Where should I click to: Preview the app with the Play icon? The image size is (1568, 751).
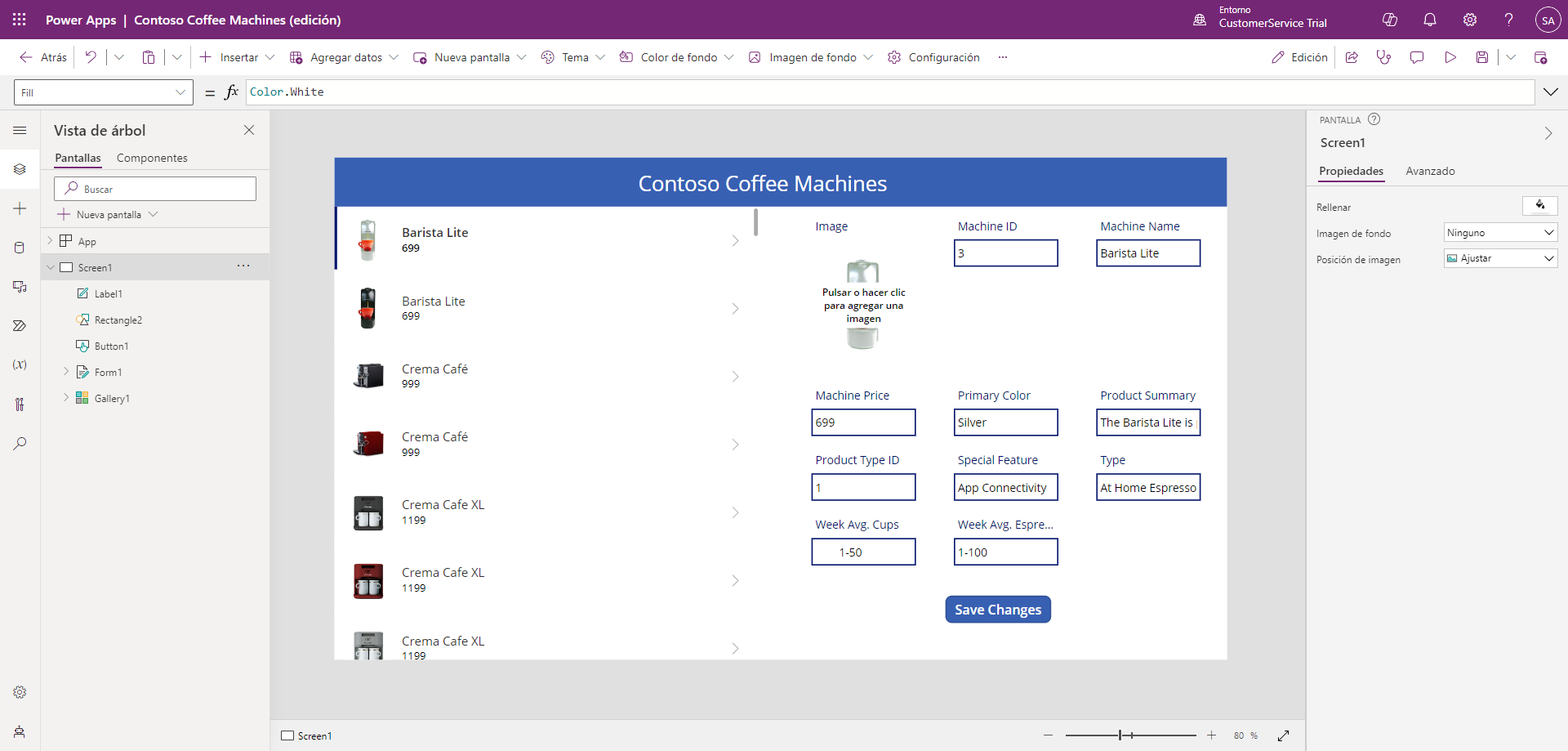(1450, 57)
